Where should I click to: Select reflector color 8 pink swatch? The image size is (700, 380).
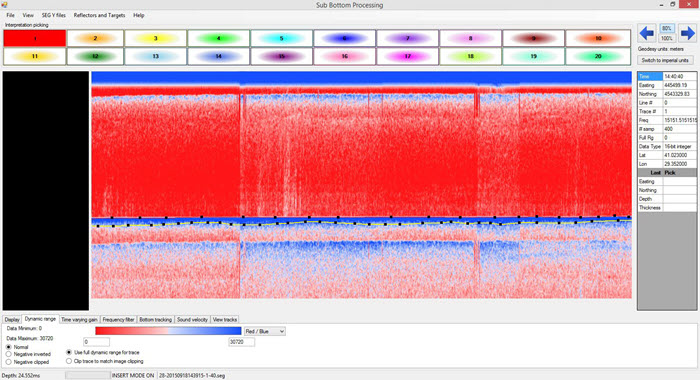click(470, 38)
